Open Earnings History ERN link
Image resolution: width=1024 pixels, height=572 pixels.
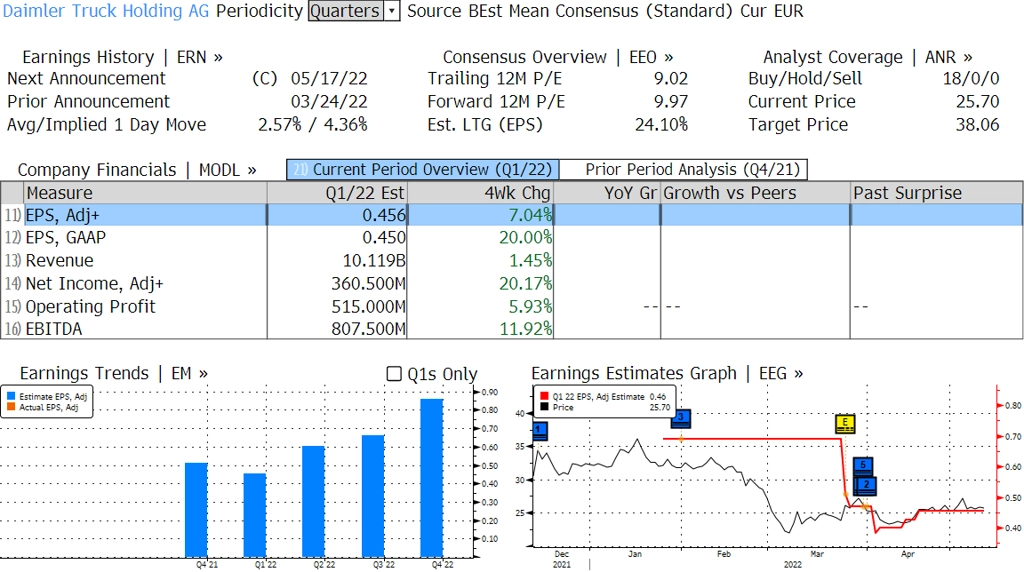tap(122, 57)
